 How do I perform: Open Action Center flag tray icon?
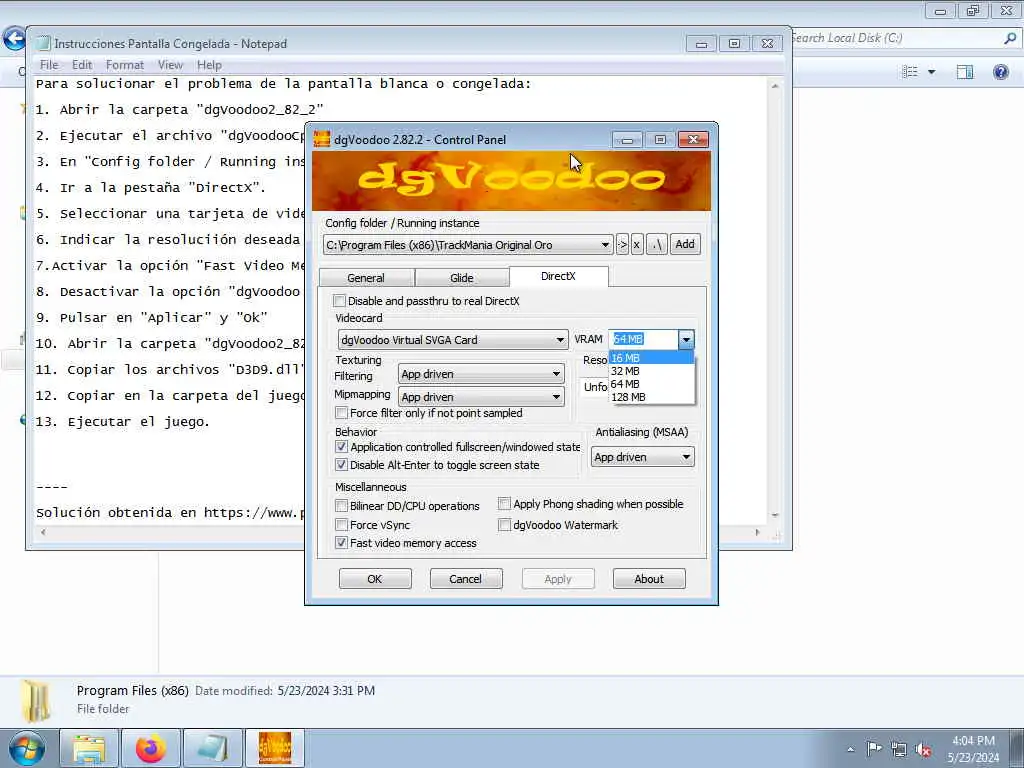point(874,748)
